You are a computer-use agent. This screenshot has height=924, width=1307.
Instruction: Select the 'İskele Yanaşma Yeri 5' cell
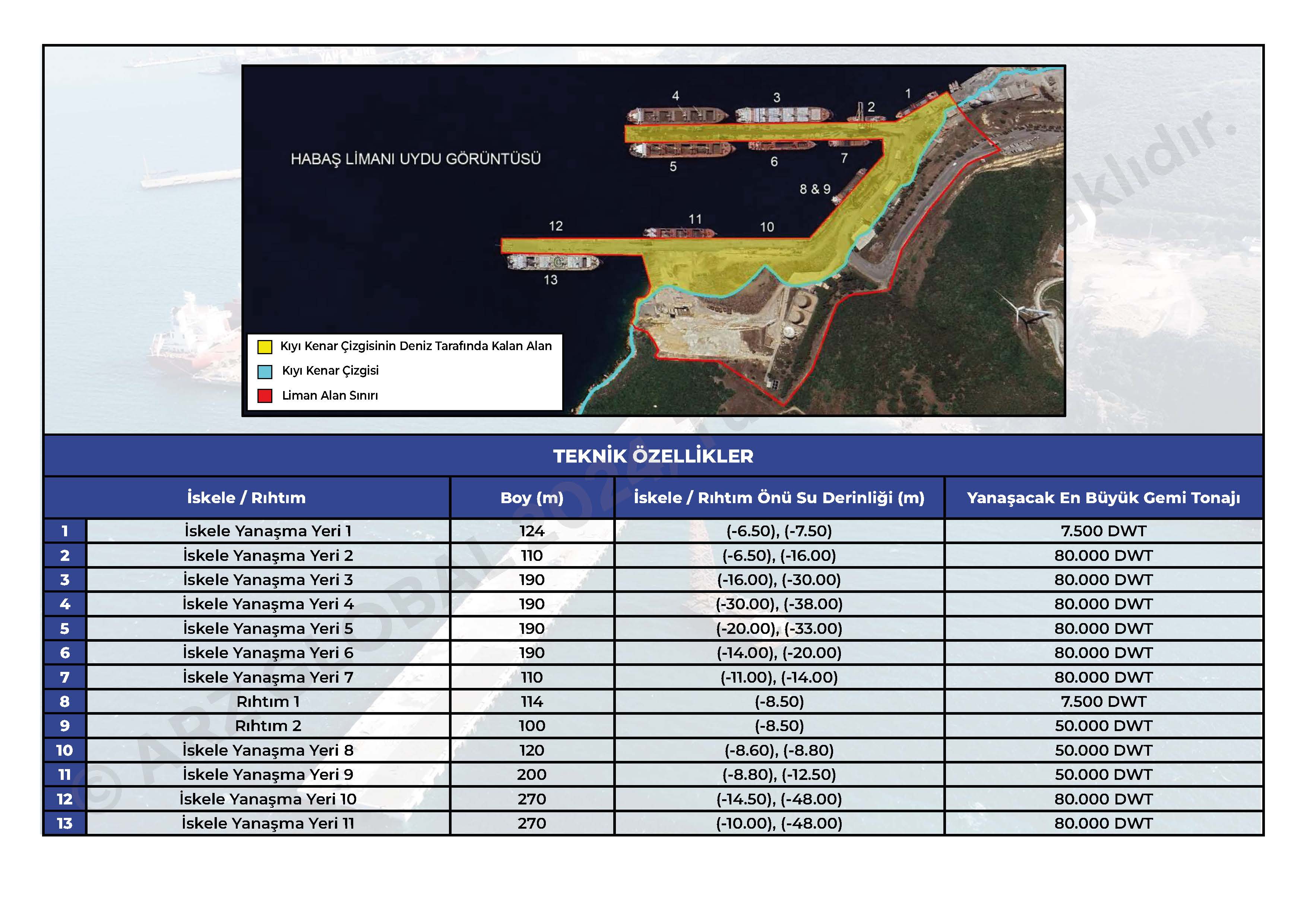click(268, 629)
